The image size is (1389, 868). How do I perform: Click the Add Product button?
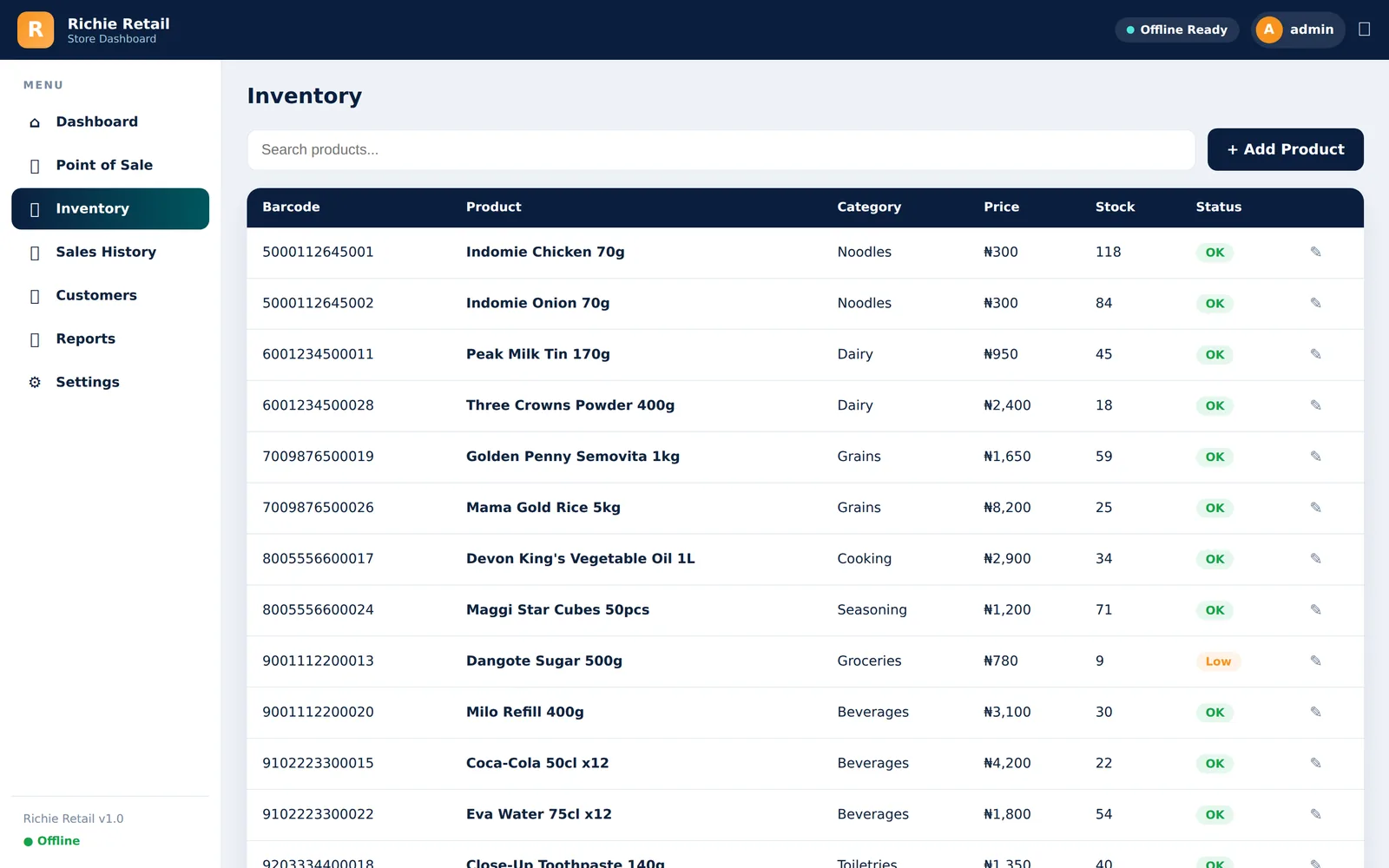[1285, 149]
